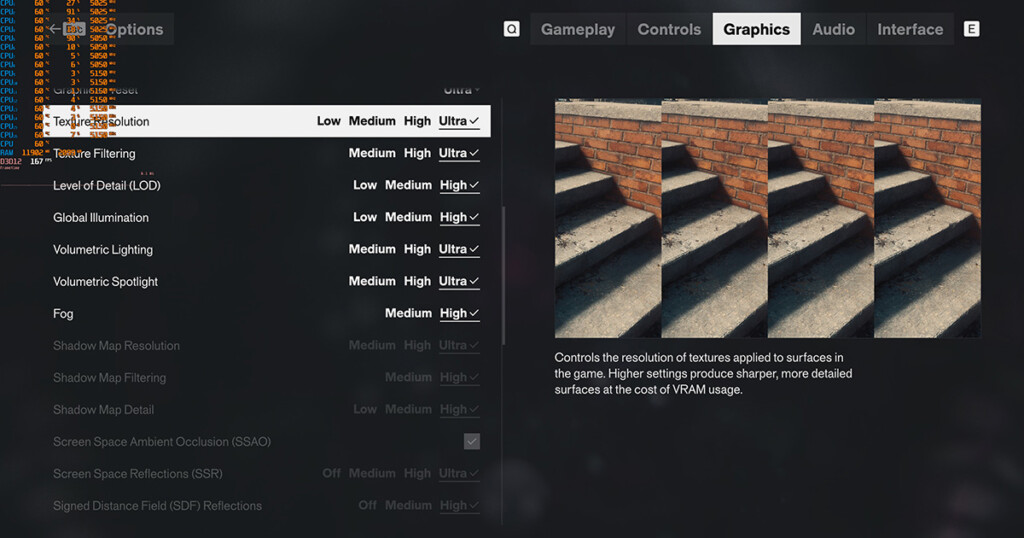
Task: Select the Volumetric Spotlight setting label
Action: [105, 281]
